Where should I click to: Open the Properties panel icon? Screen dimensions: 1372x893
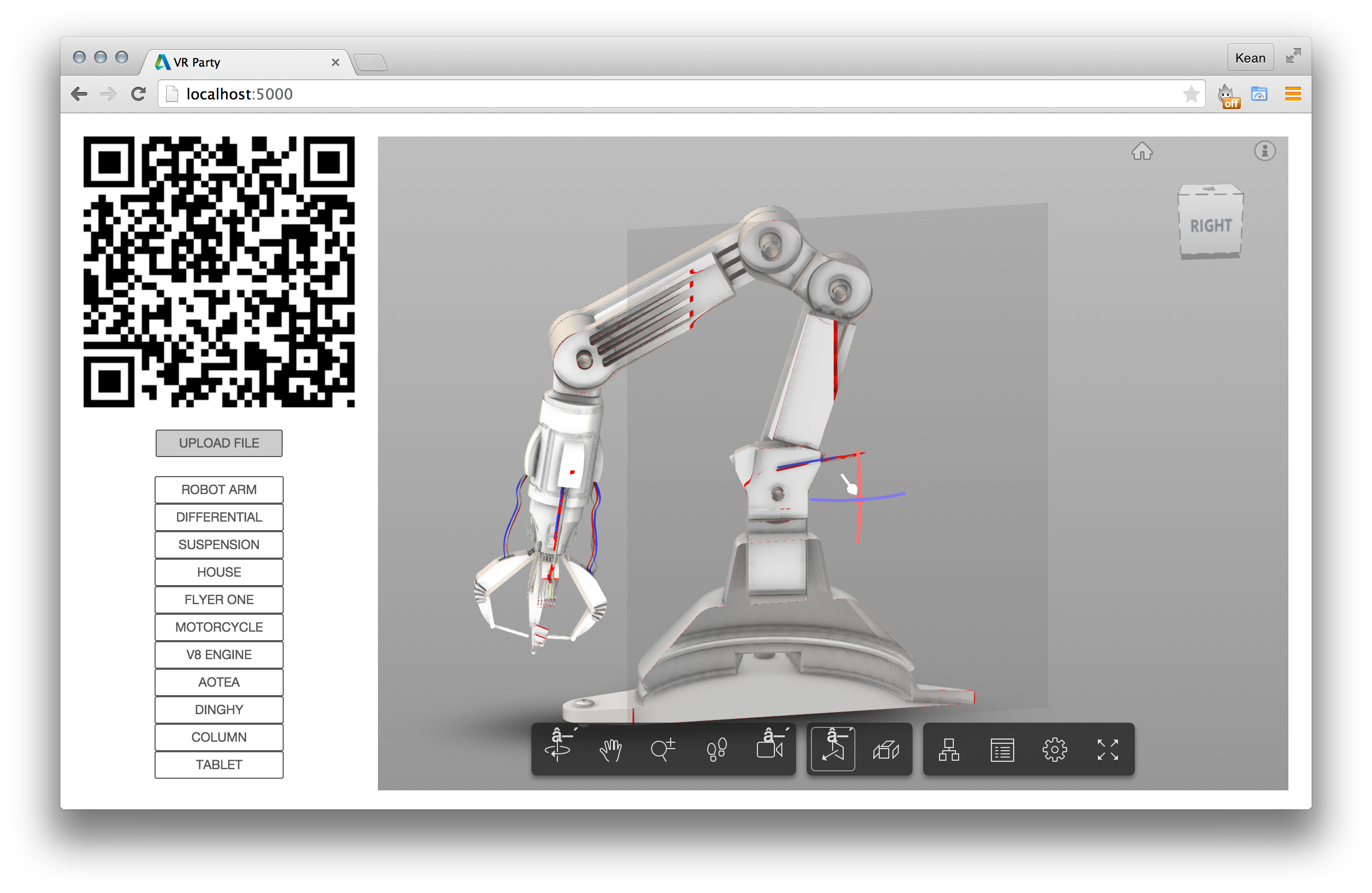pyautogui.click(x=1002, y=750)
